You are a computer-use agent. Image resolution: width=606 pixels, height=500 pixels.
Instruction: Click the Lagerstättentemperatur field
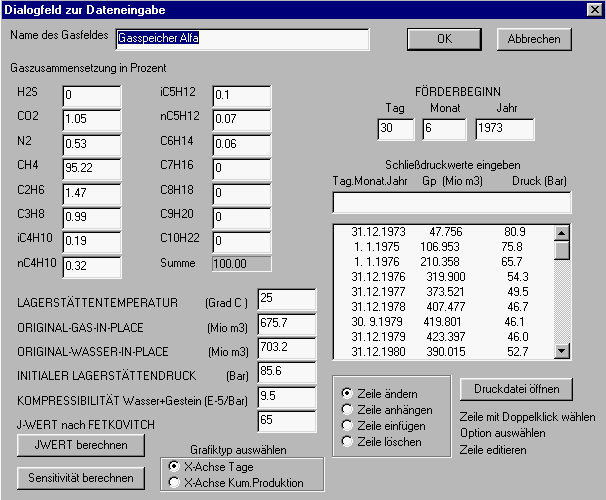pyautogui.click(x=287, y=299)
